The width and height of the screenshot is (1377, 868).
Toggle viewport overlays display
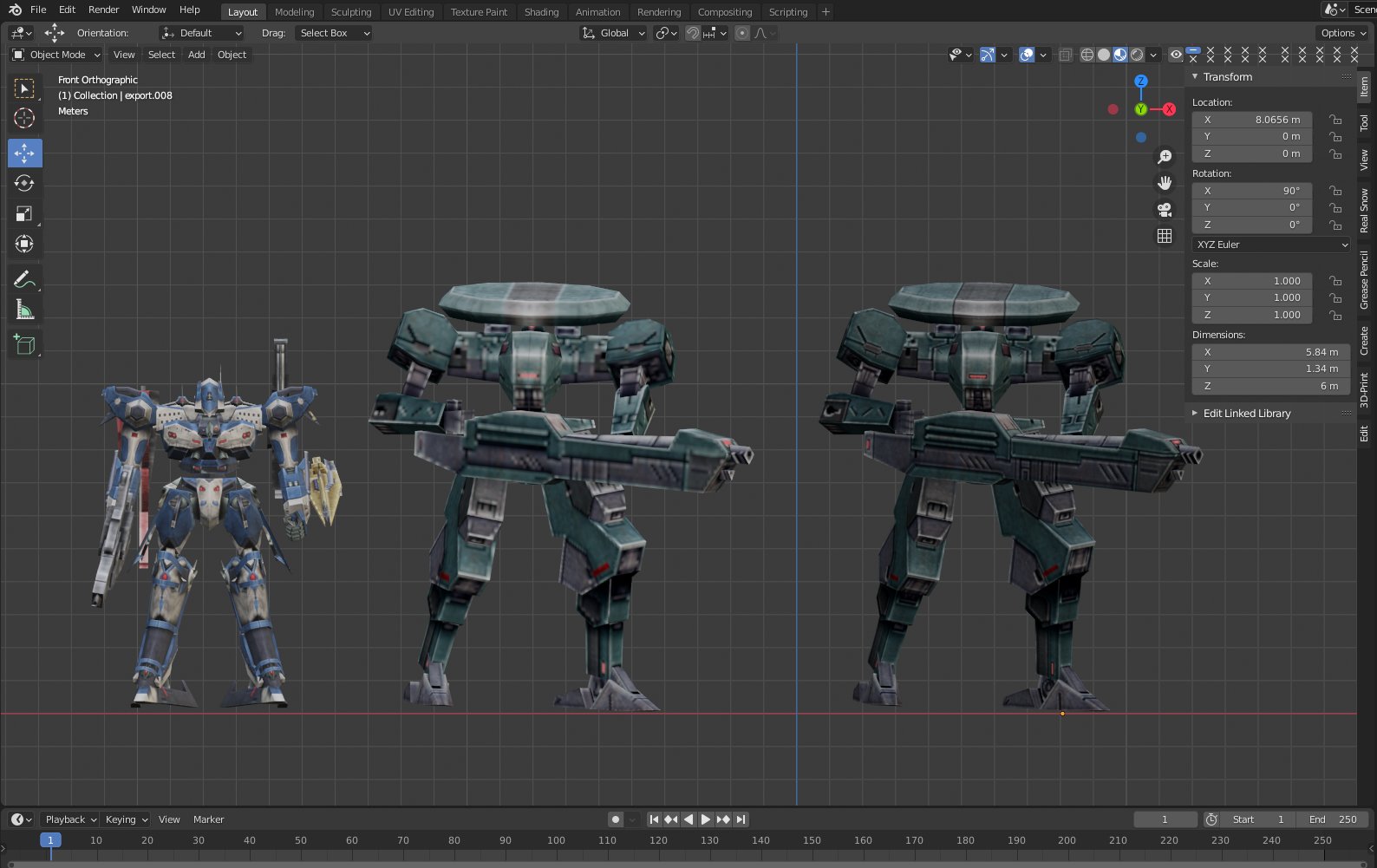pyautogui.click(x=1027, y=55)
